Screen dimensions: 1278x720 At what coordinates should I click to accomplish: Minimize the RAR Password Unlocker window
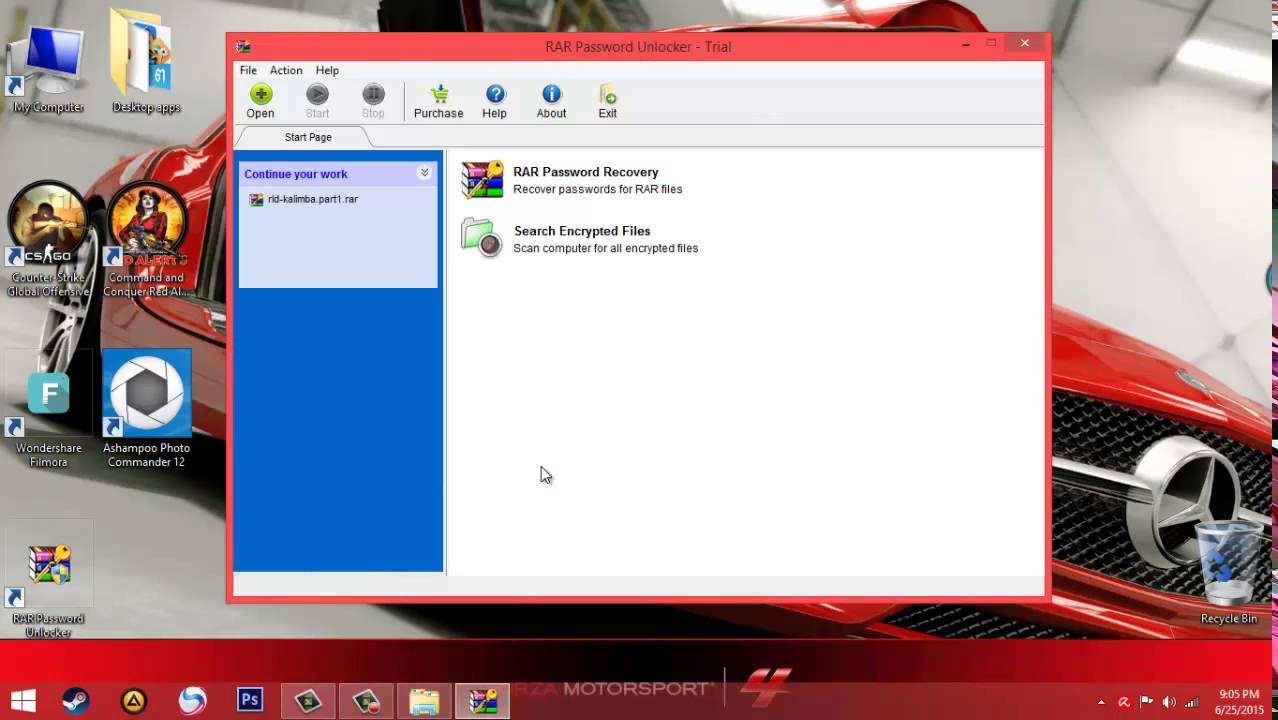click(x=966, y=44)
